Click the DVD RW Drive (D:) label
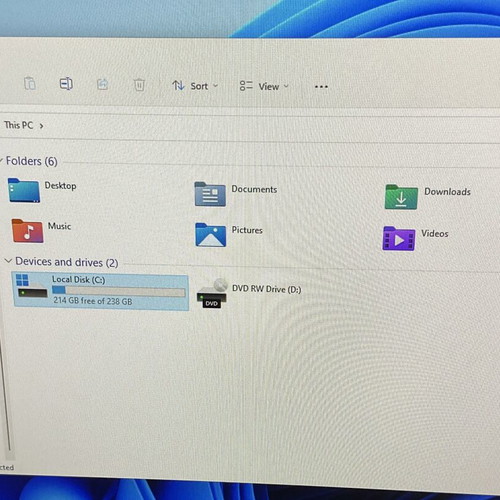The width and height of the screenshot is (500, 500). [x=267, y=289]
